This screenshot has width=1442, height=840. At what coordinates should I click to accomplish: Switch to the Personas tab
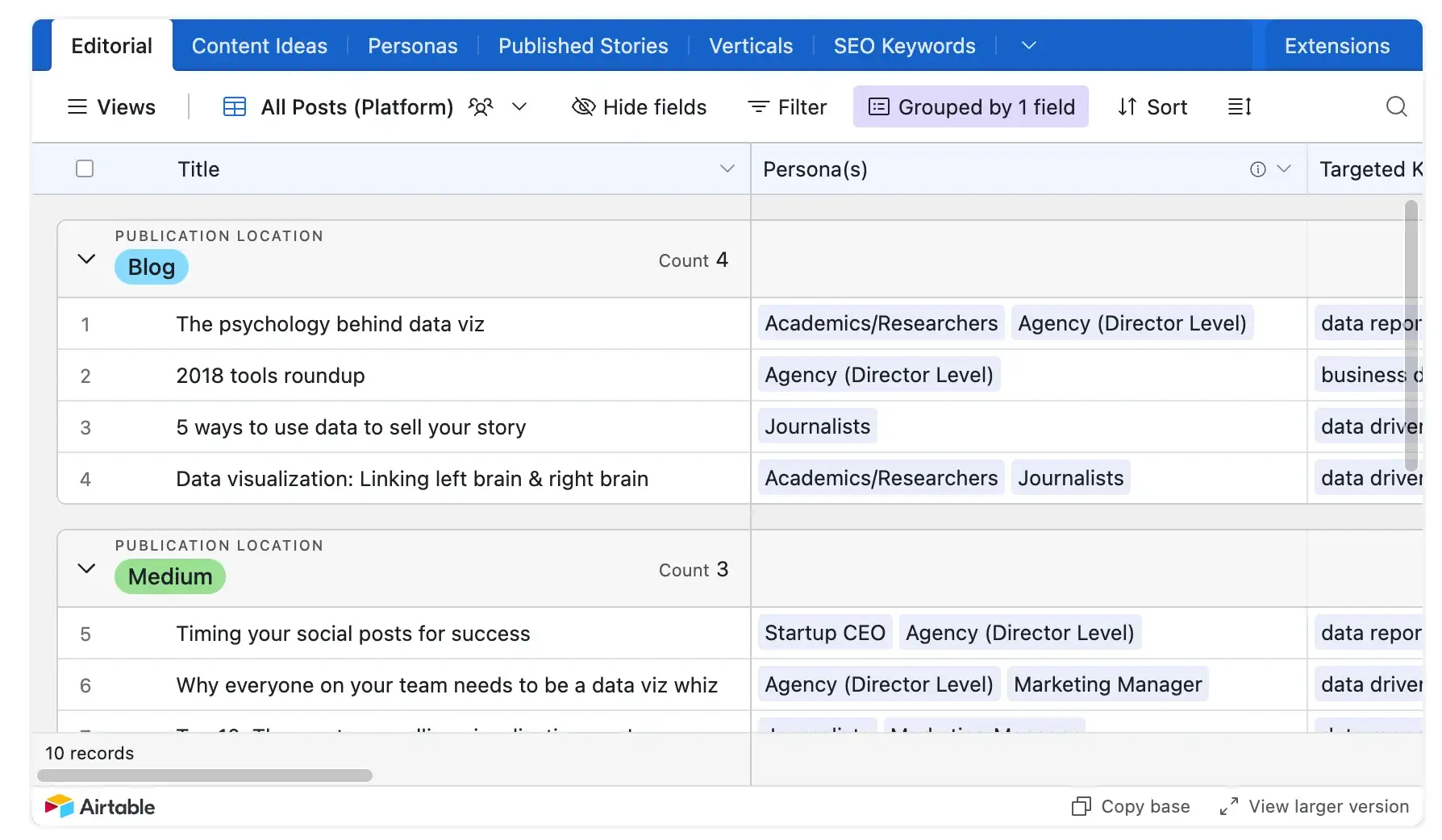413,46
